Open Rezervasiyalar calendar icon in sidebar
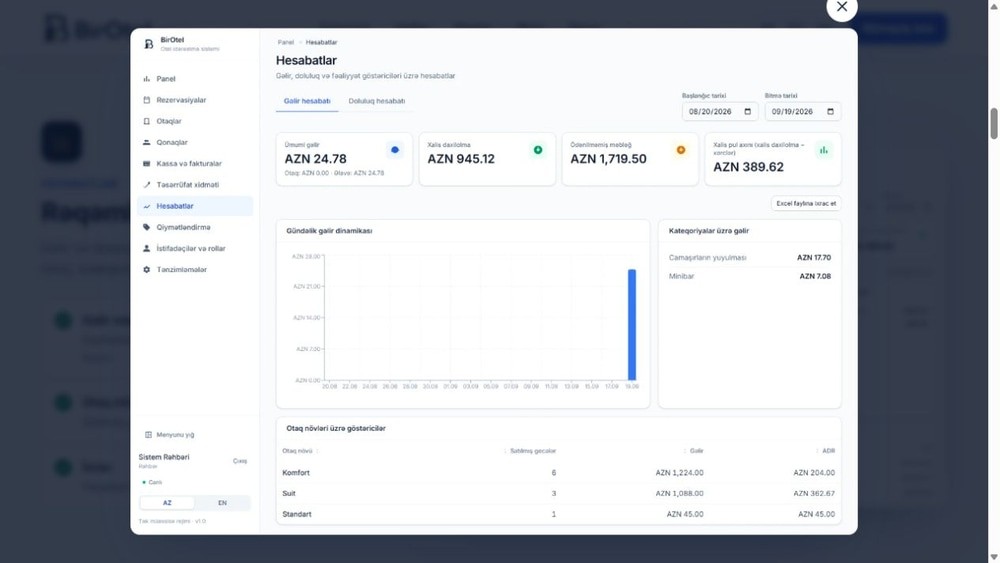The image size is (1000, 563). tap(147, 100)
